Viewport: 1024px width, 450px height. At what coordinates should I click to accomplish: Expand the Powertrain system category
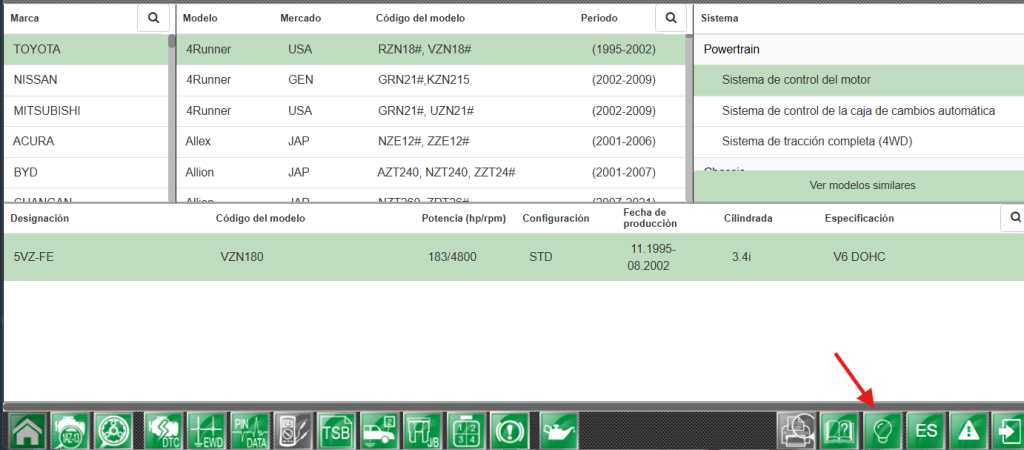point(741,49)
